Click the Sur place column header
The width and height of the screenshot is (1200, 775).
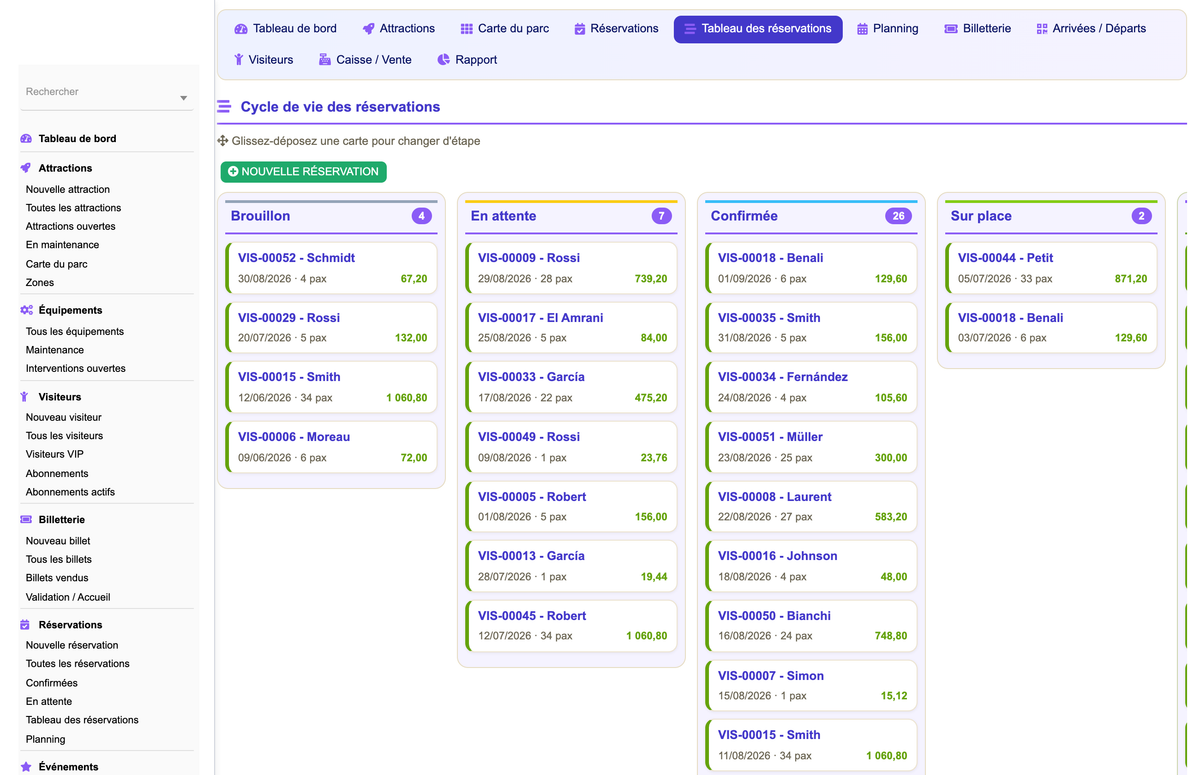[x=1051, y=216]
